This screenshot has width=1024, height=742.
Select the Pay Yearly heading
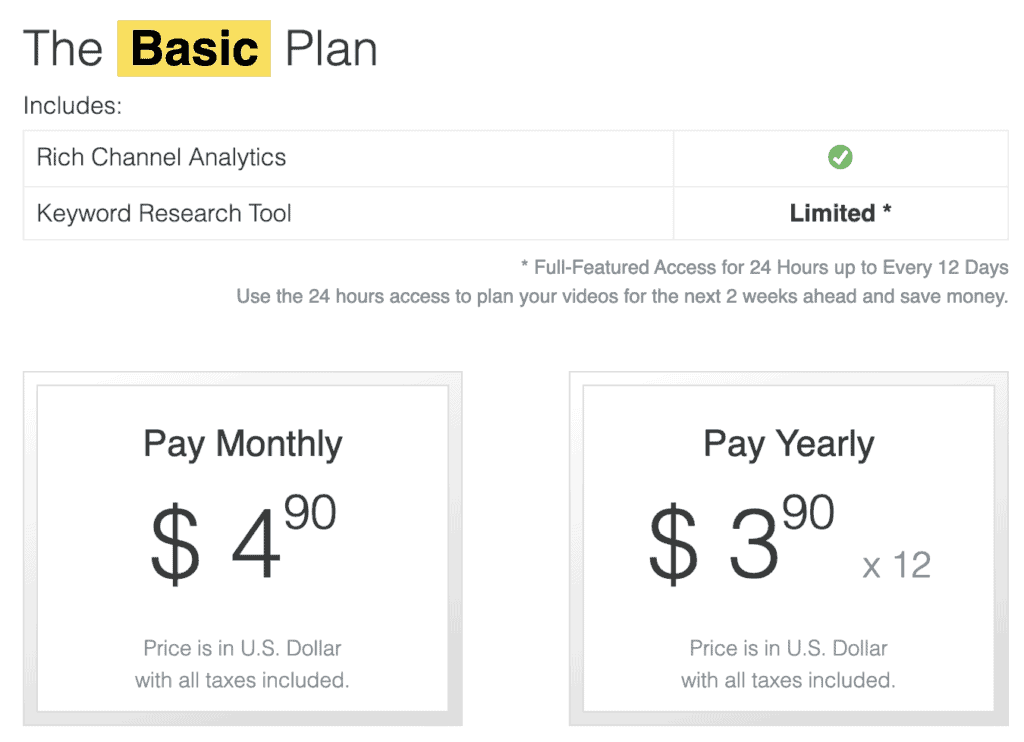pos(788,443)
